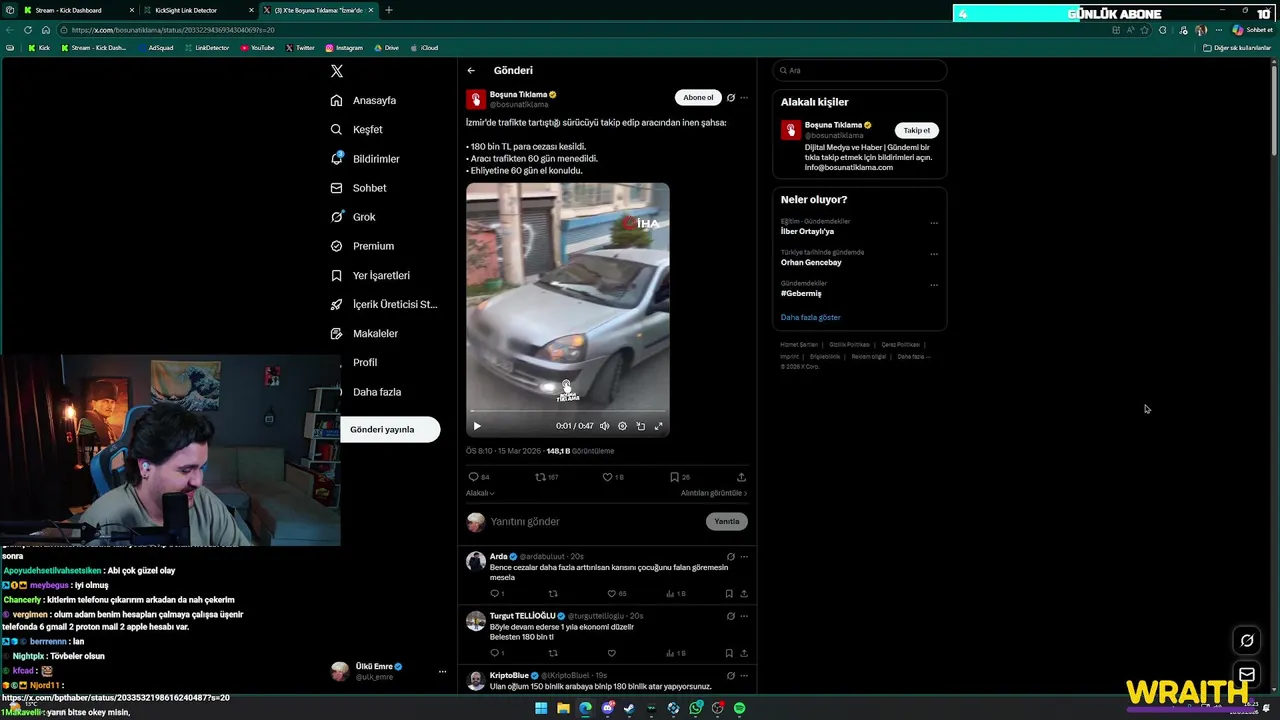Mute the video volume icon

click(x=604, y=426)
